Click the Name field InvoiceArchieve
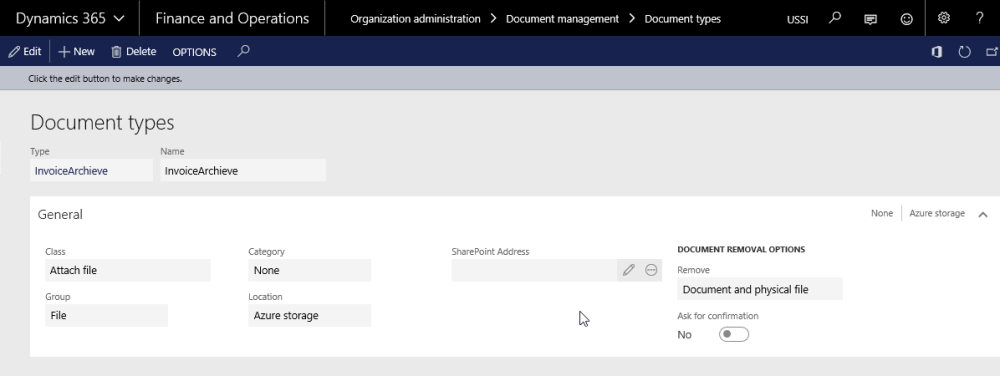Screen dimensions: 1000x376 [x=243, y=170]
